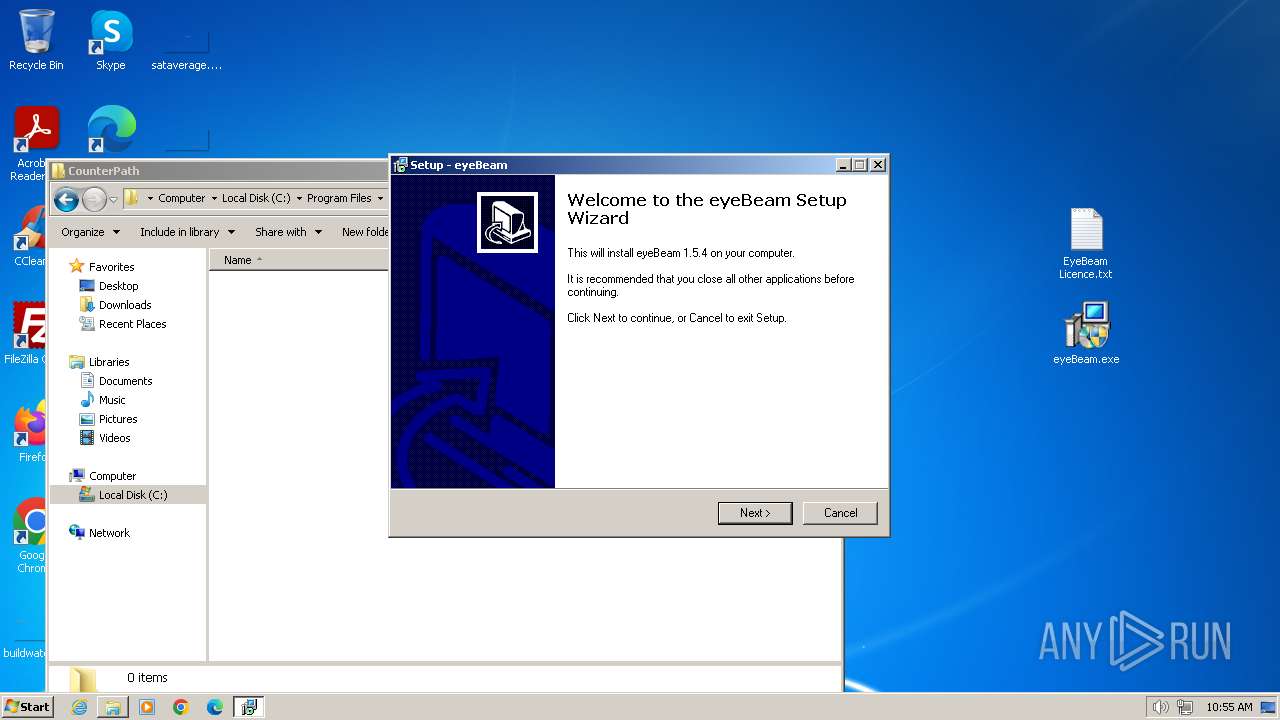Click the volume speaker tray icon
This screenshot has width=1280, height=720.
[1160, 707]
